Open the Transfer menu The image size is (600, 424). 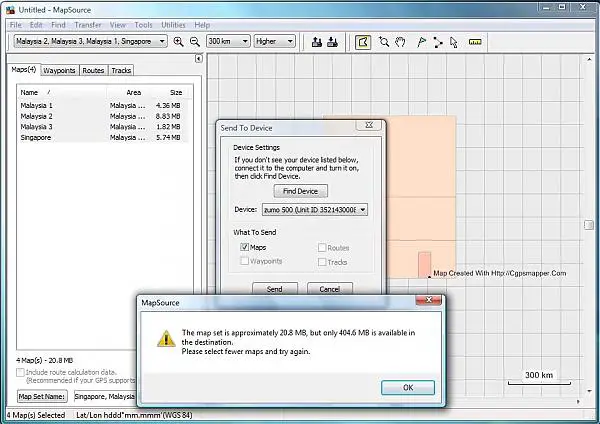pyautogui.click(x=88, y=25)
